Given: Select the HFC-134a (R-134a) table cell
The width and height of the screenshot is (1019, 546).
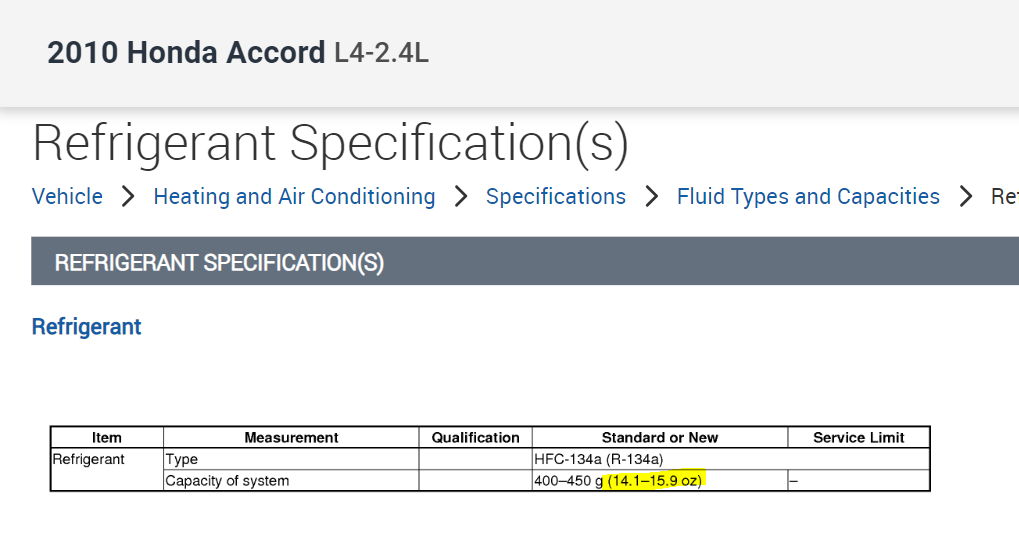Looking at the screenshot, I should click(600, 459).
